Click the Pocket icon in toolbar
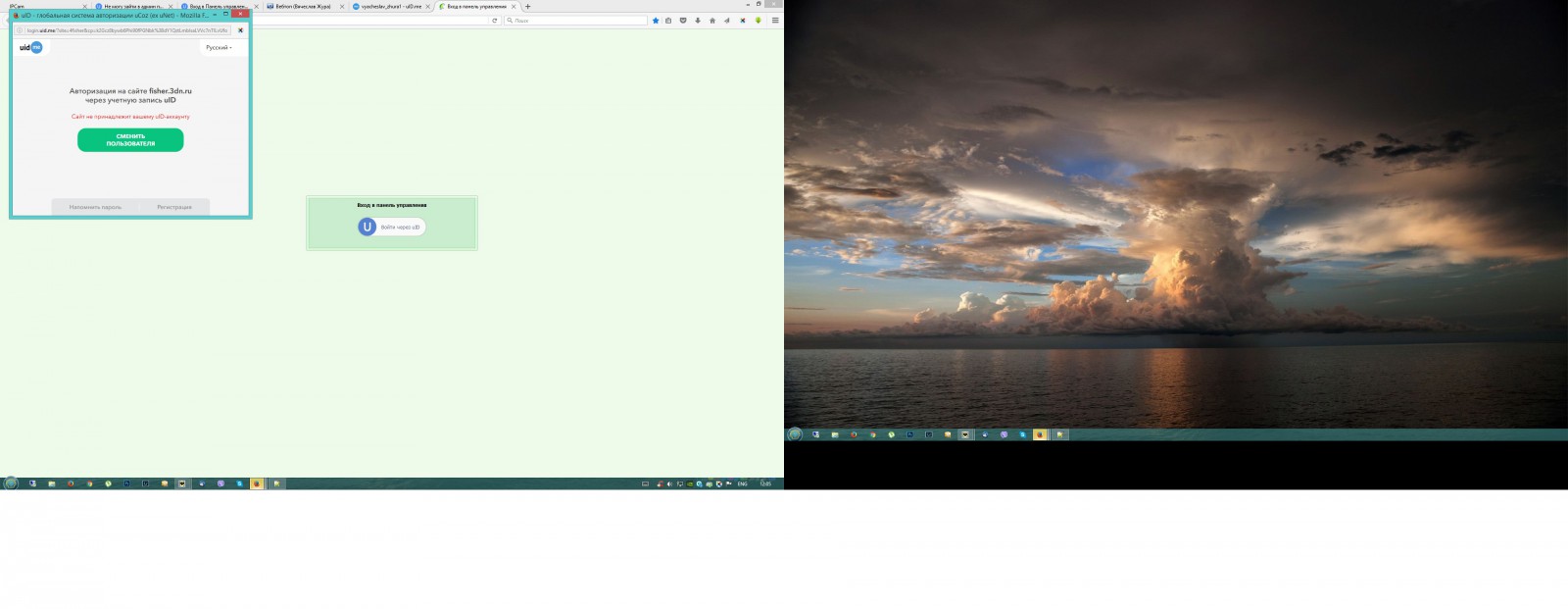Viewport: 1568px width, 609px height. (x=683, y=21)
